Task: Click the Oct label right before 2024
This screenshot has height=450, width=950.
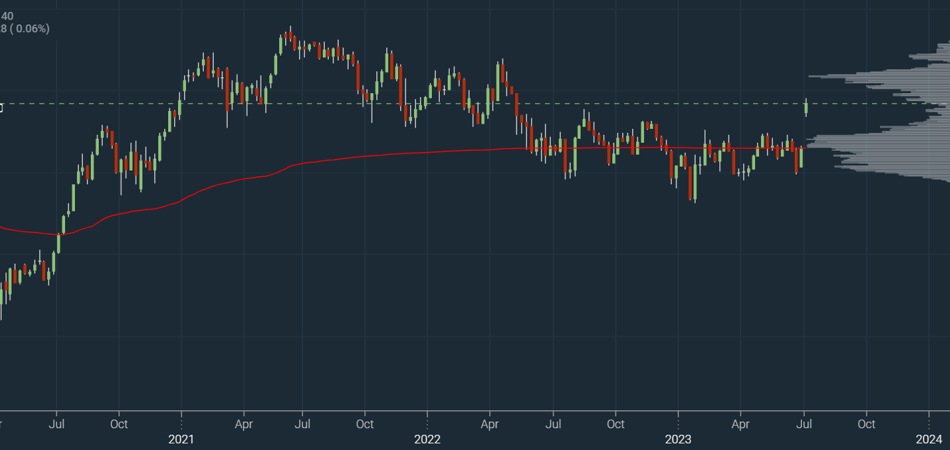Action: pos(866,423)
